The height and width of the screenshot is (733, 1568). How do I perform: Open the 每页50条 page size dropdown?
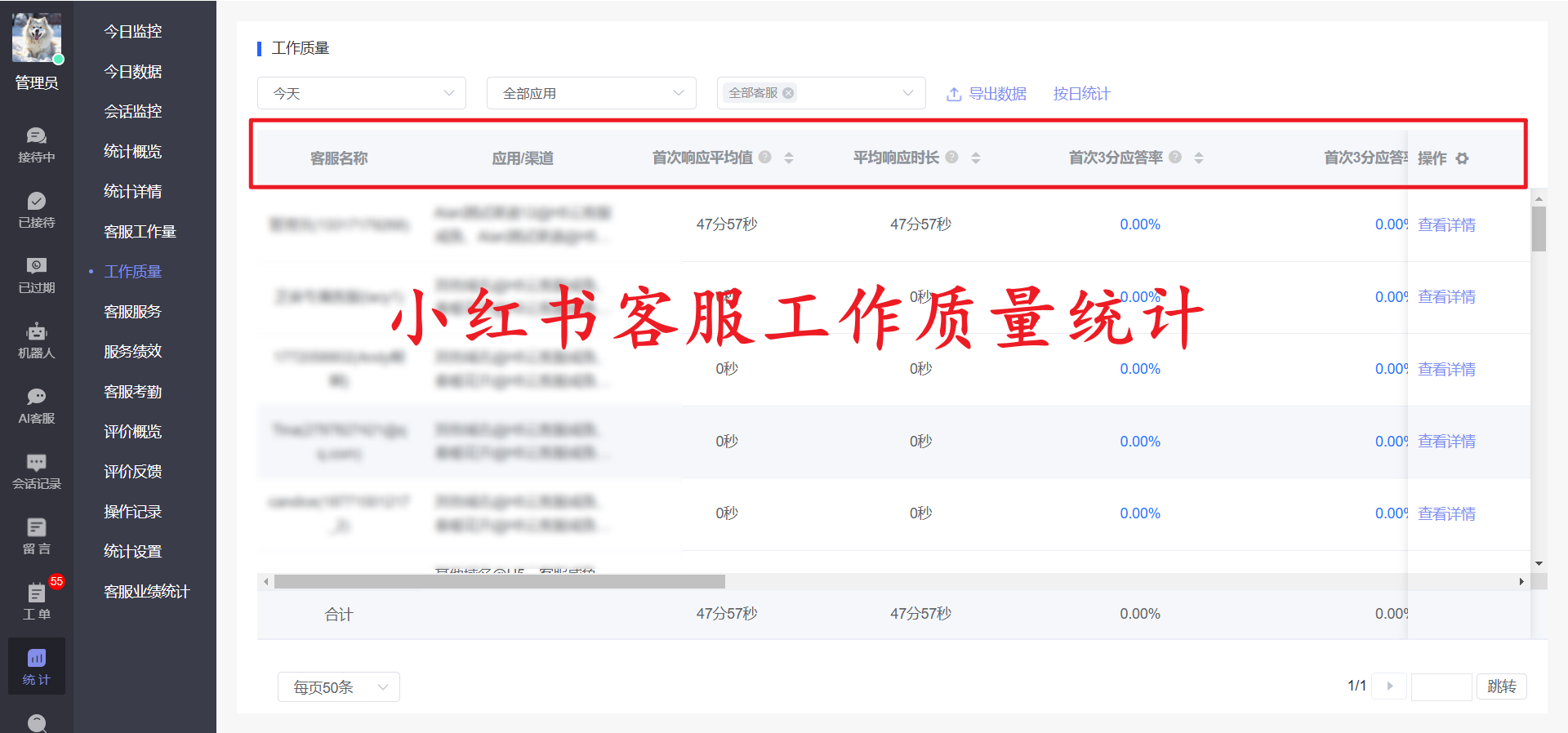tap(339, 687)
